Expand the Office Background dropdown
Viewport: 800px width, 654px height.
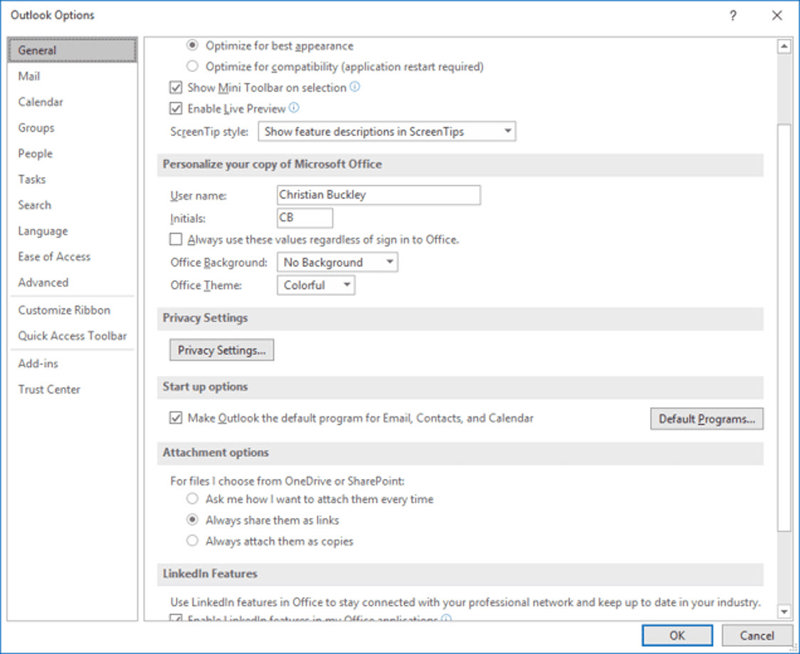click(337, 262)
